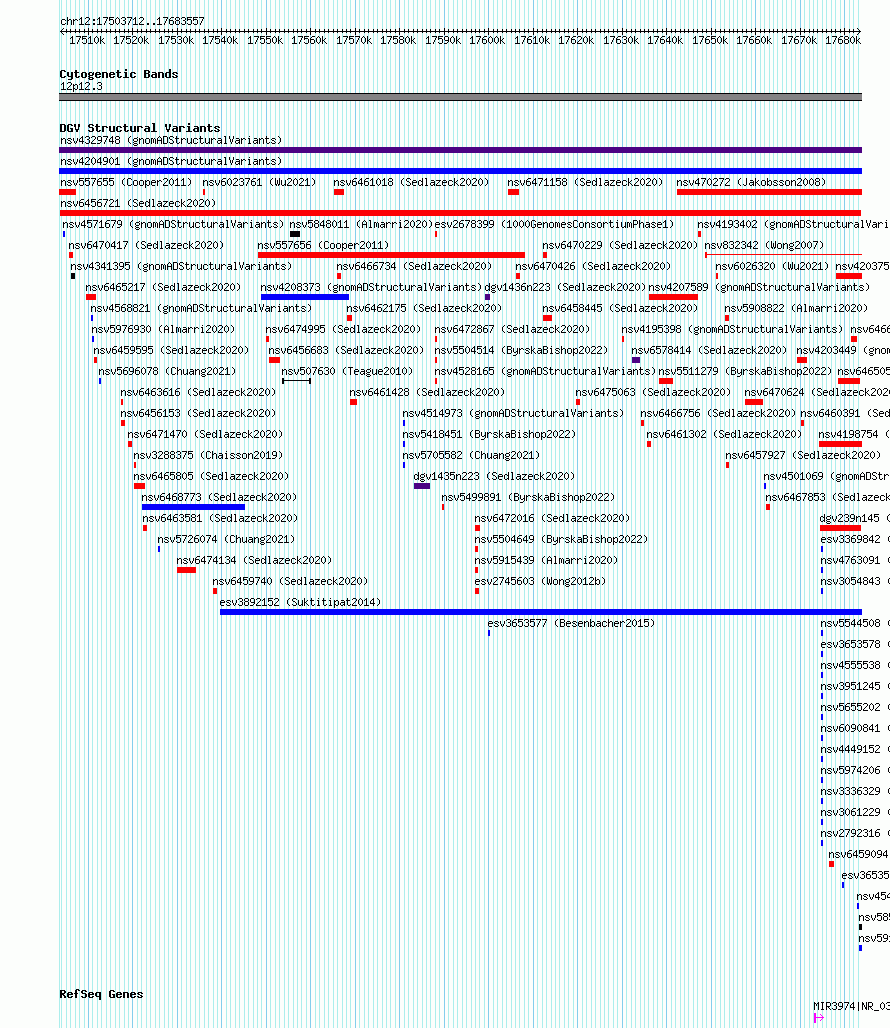890x1028 pixels.
Task: Click chr12:17503712..17683557 coordinates text
Action: point(132,21)
